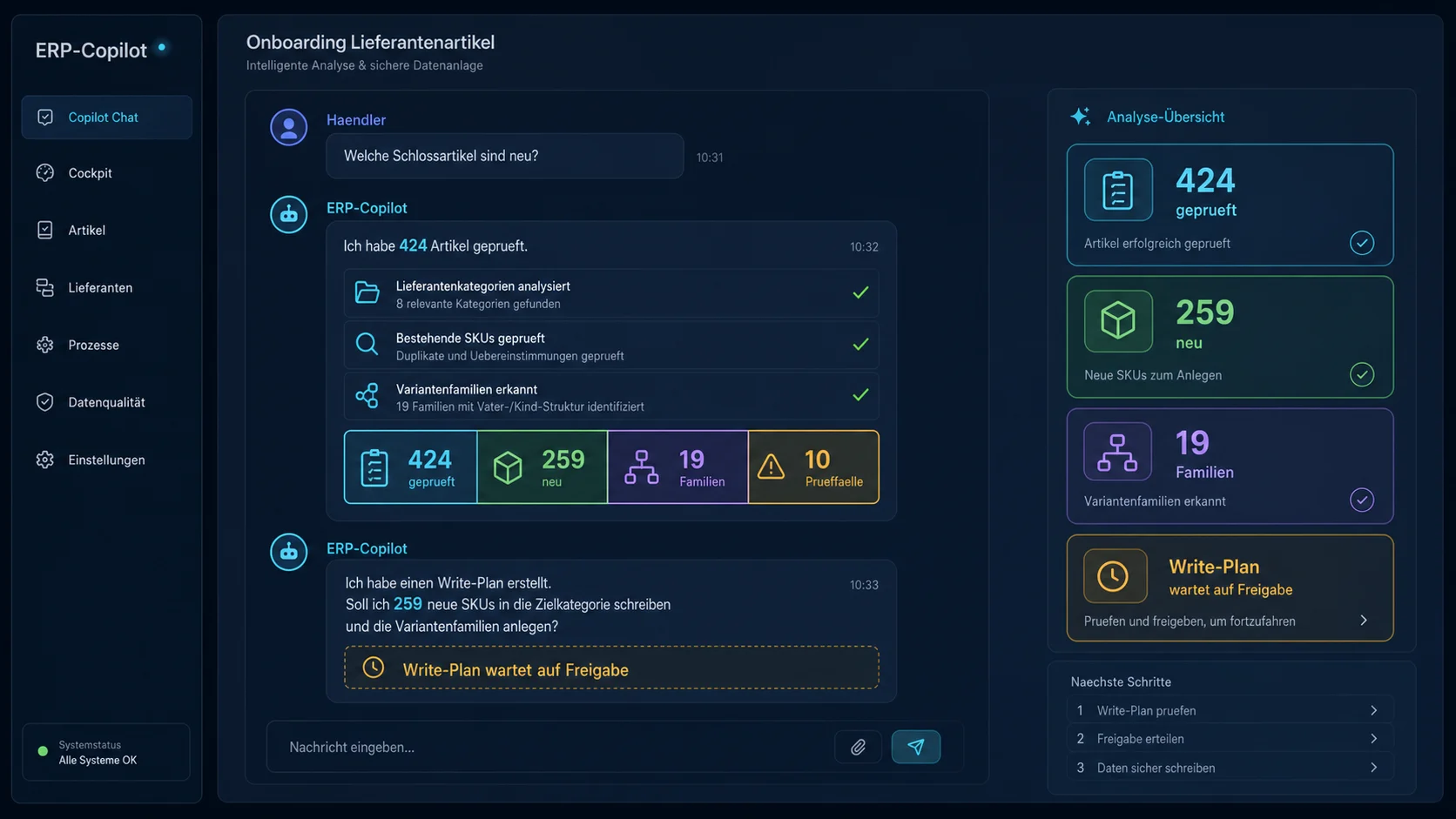
Task: Open Copilot Chat in the sidebar
Action: point(106,117)
